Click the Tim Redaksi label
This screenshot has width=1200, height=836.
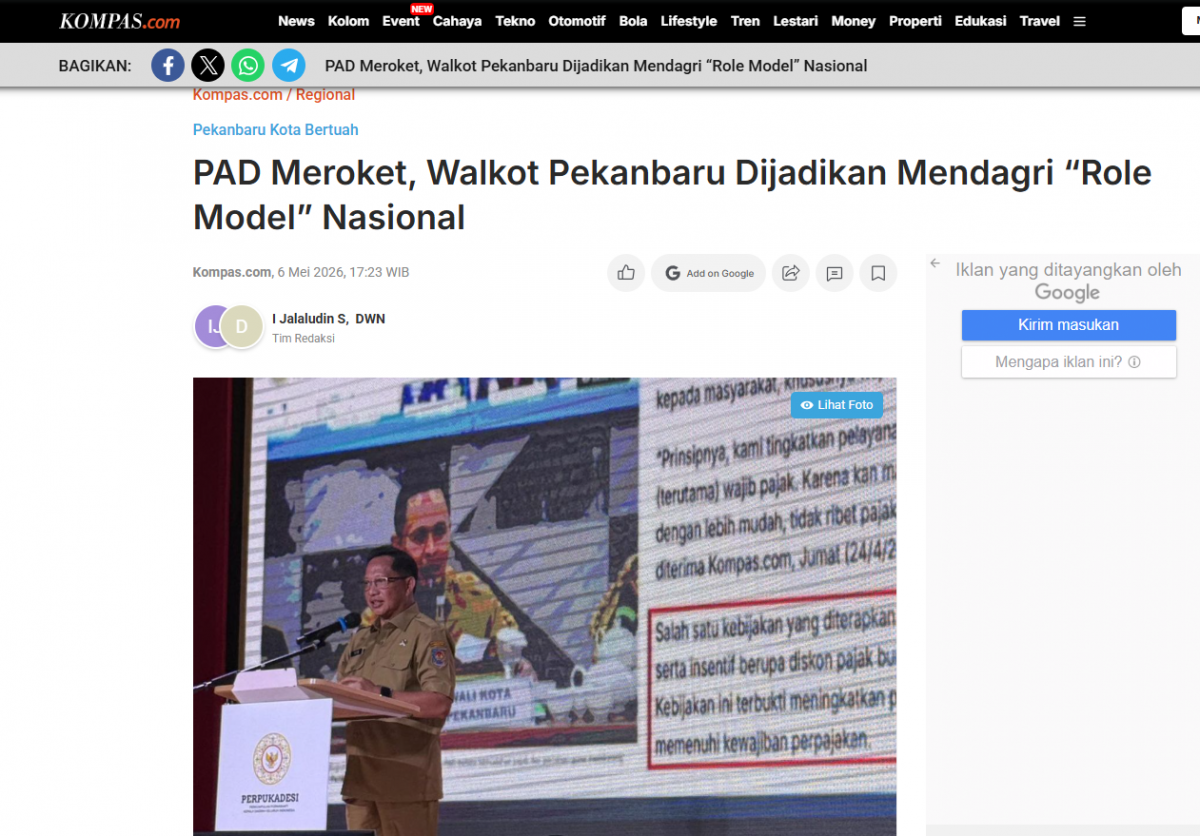pos(303,339)
